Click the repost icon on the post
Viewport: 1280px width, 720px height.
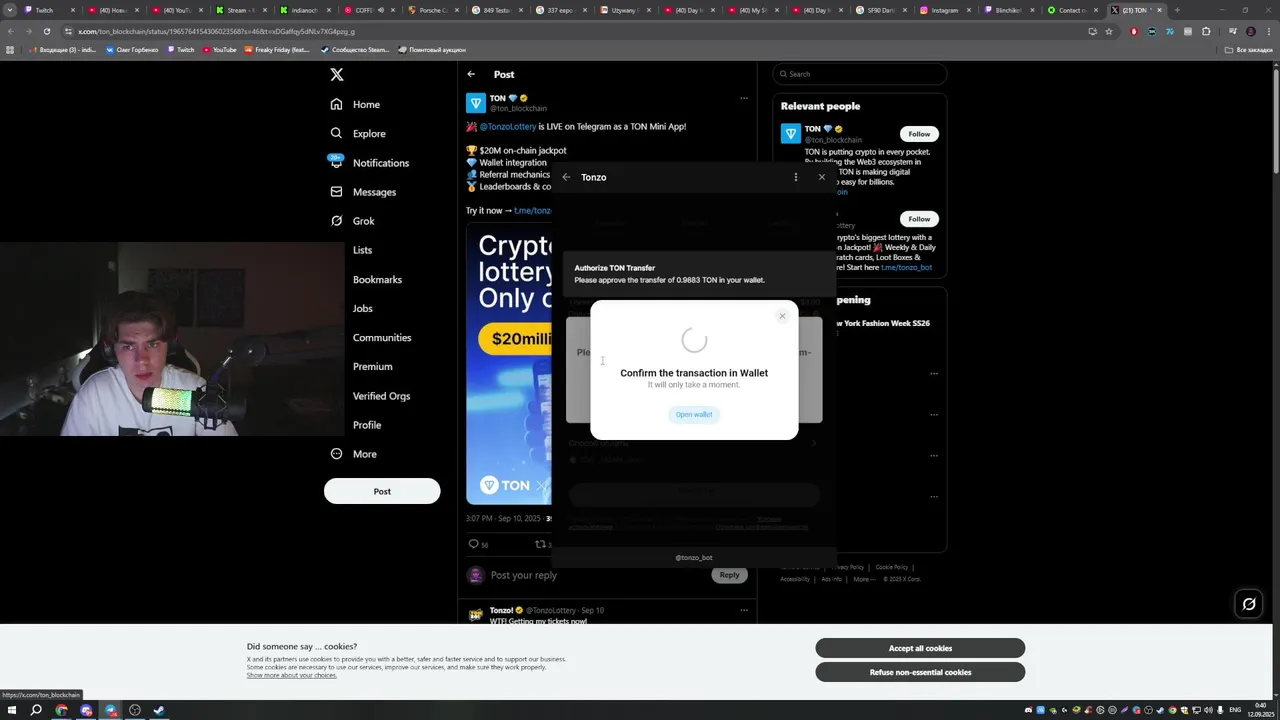point(540,544)
